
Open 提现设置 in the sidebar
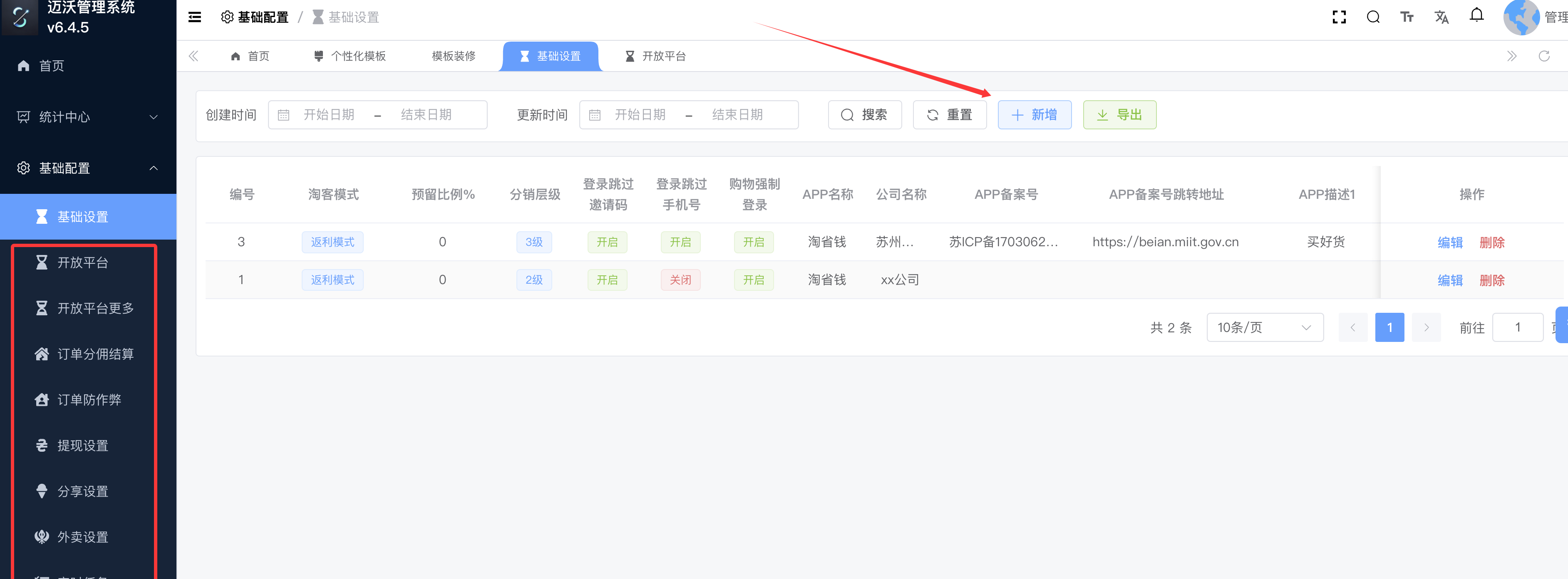tap(83, 445)
